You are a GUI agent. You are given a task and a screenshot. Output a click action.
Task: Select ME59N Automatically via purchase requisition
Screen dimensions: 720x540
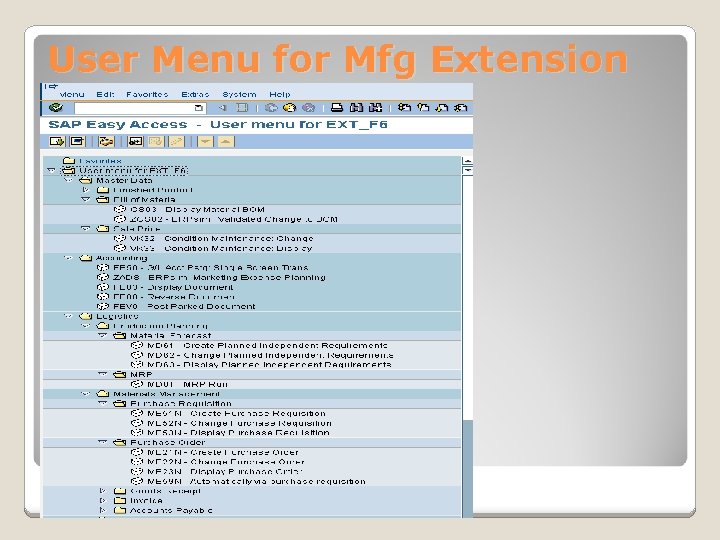(256, 481)
